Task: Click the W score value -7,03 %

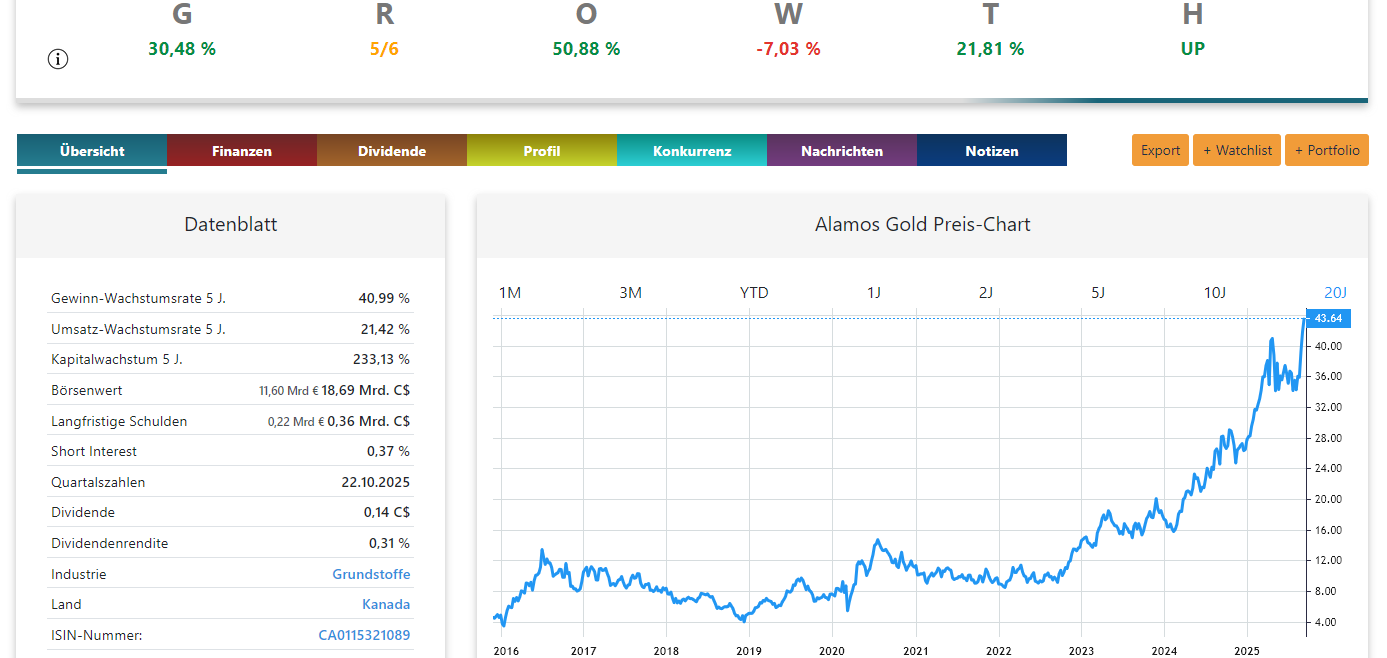Action: (788, 48)
